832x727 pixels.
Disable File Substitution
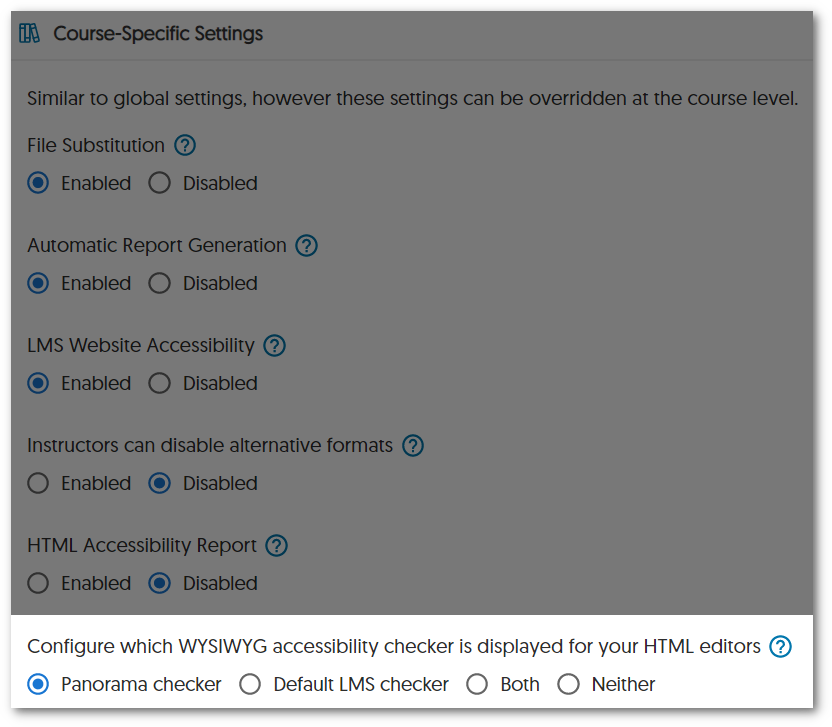(x=160, y=184)
